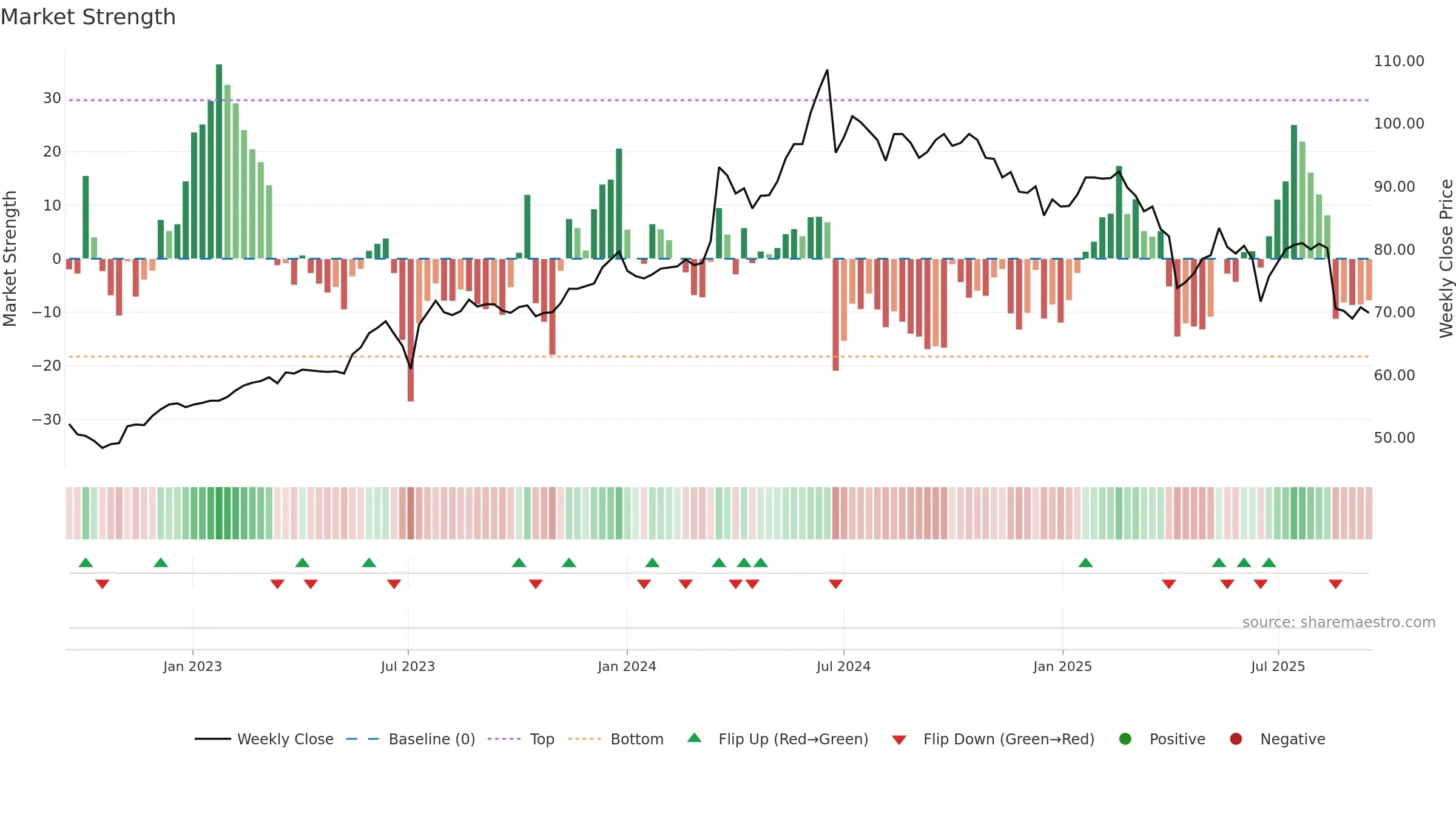Click the dark red Negative legend dot
Image resolution: width=1456 pixels, height=819 pixels.
pos(1236,739)
